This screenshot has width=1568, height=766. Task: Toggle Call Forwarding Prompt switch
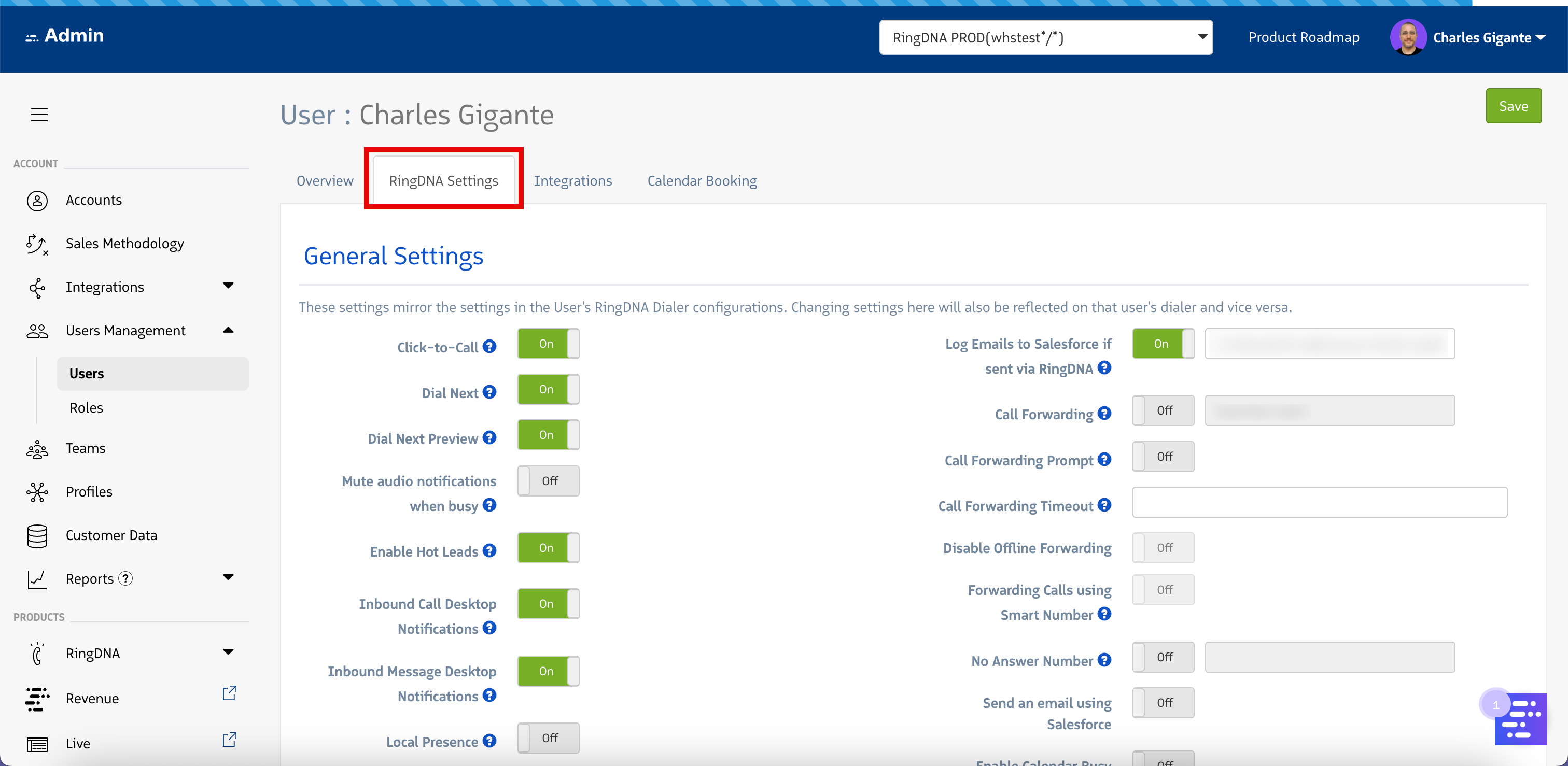tap(1163, 456)
